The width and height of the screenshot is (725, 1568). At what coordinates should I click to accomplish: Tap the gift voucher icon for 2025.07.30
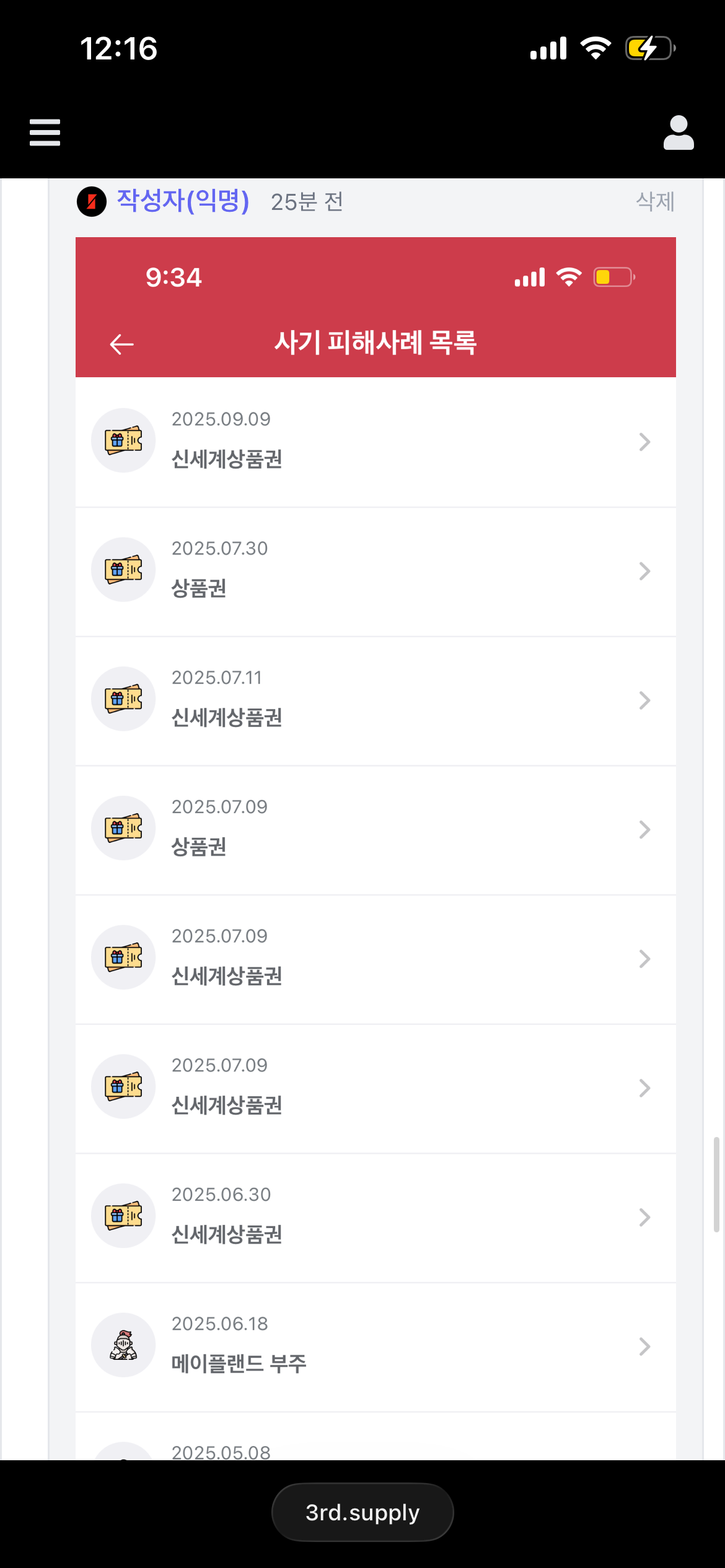[x=123, y=570]
